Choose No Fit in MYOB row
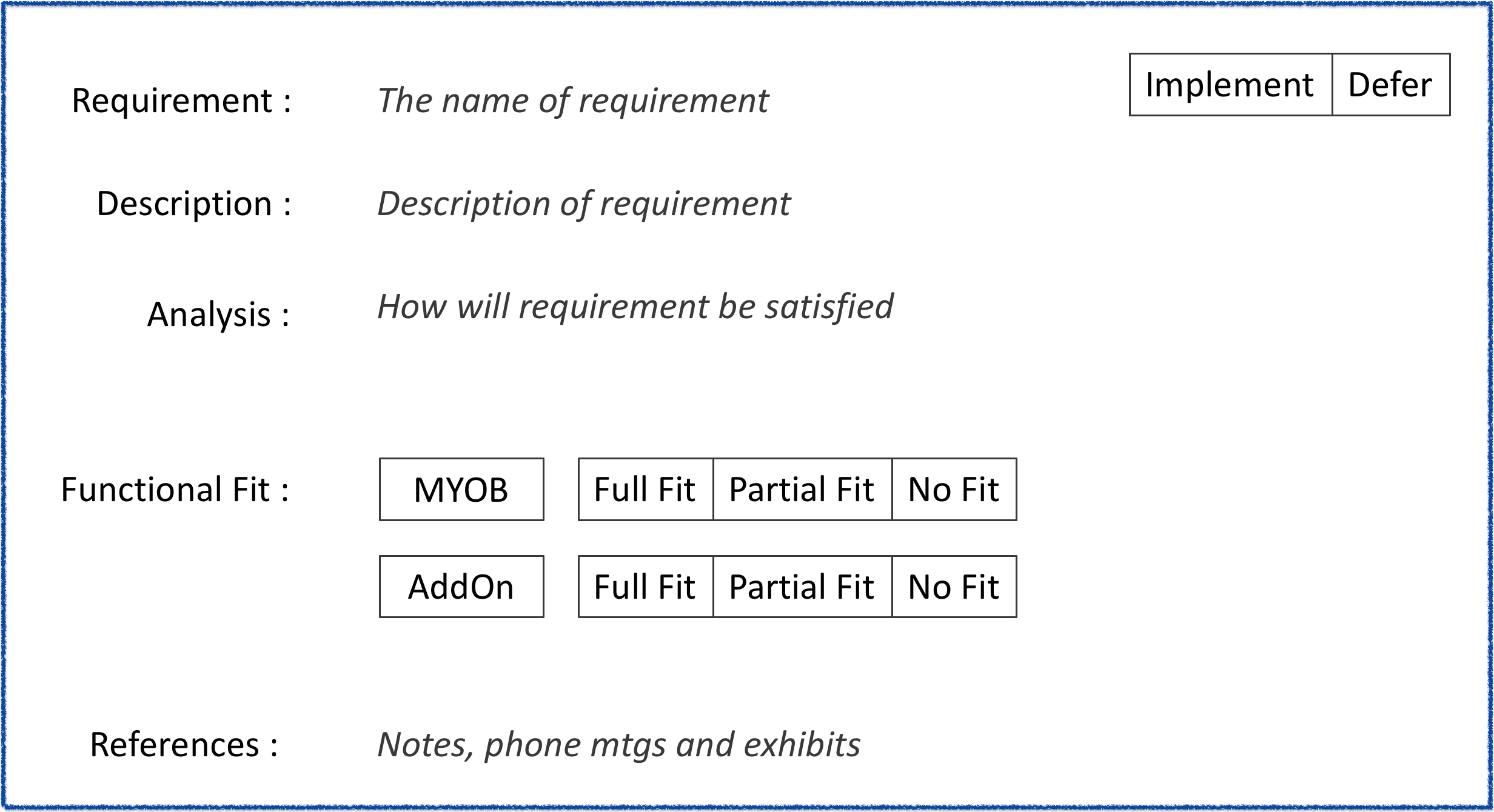This screenshot has height=812, width=1494. click(x=954, y=489)
